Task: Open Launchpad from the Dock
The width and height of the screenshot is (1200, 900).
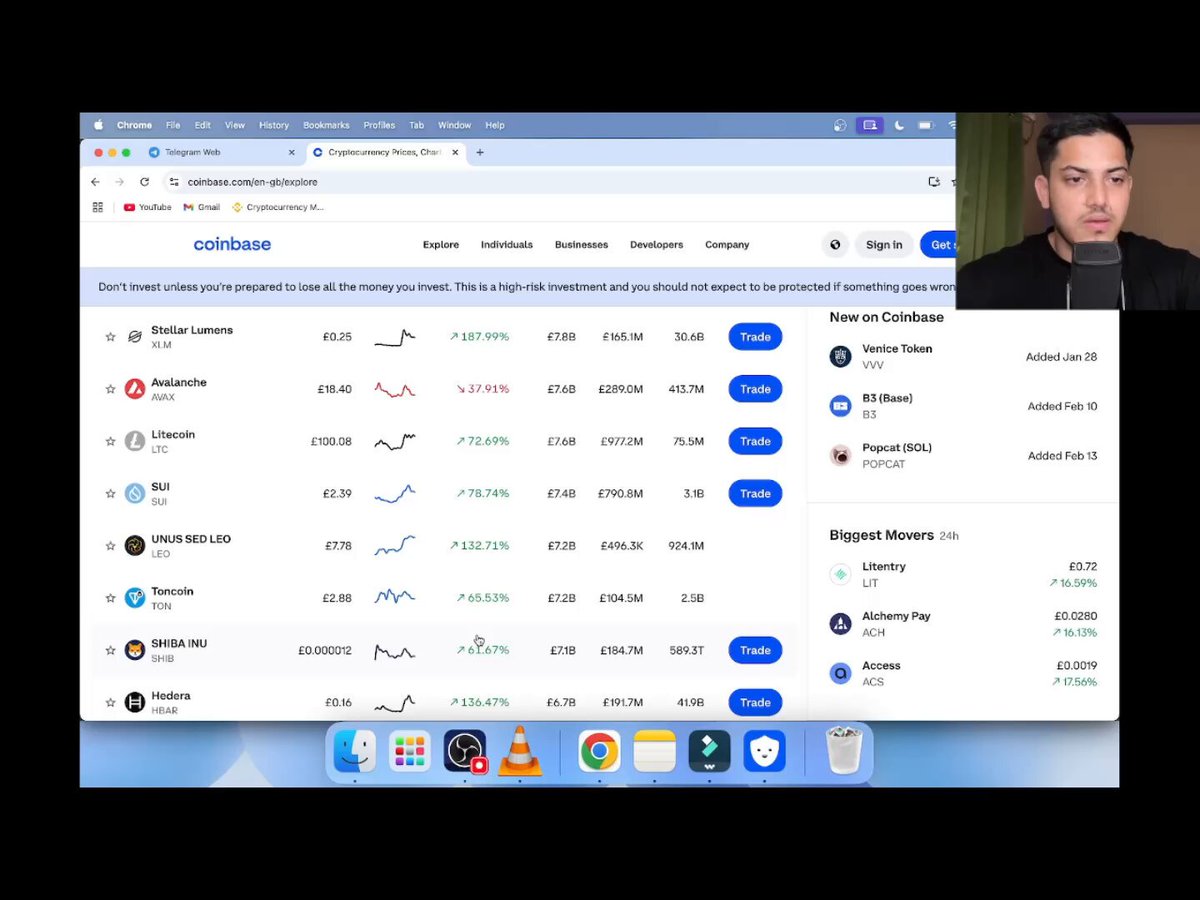Action: pyautogui.click(x=409, y=751)
